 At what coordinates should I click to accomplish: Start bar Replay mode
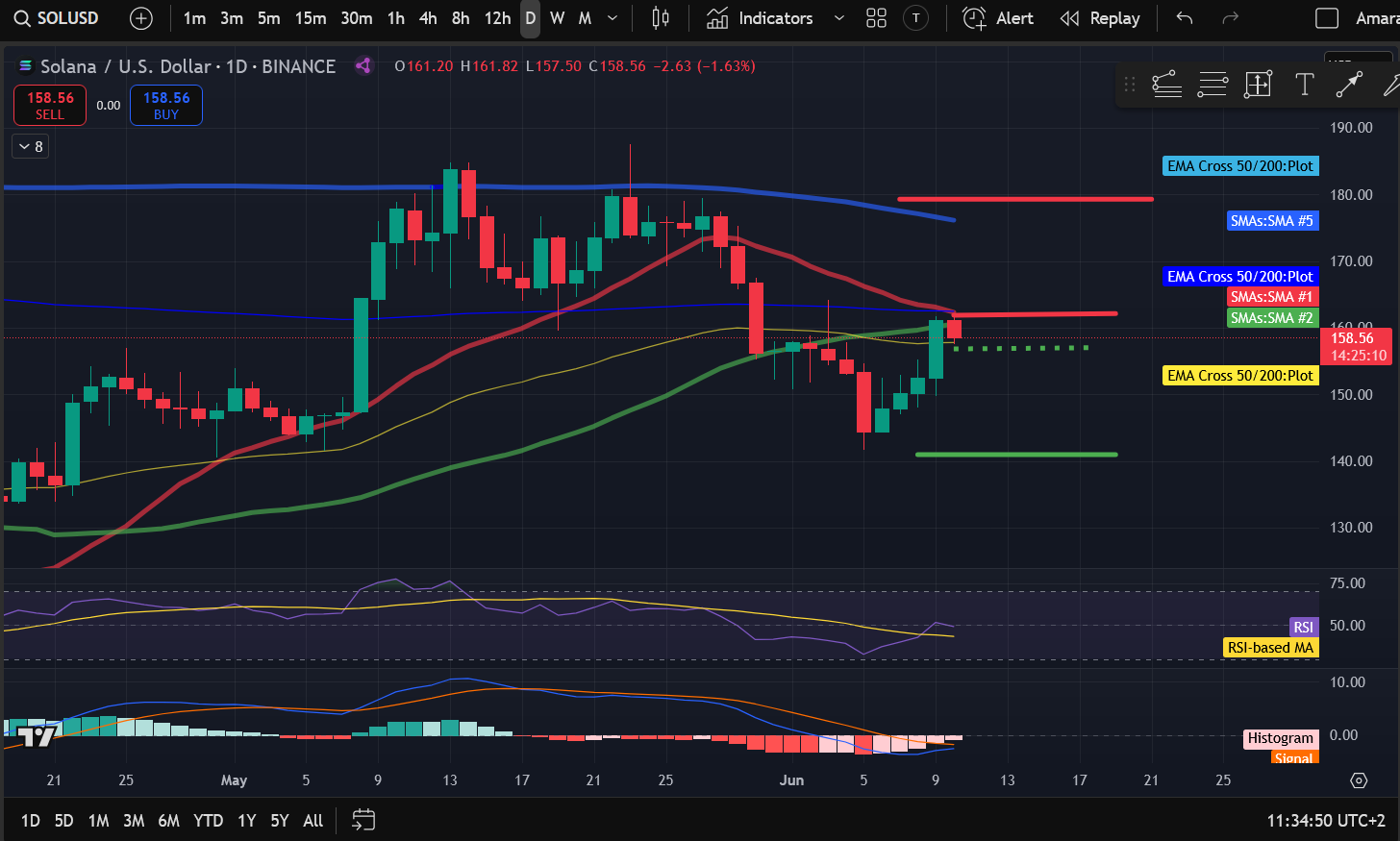point(1099,18)
